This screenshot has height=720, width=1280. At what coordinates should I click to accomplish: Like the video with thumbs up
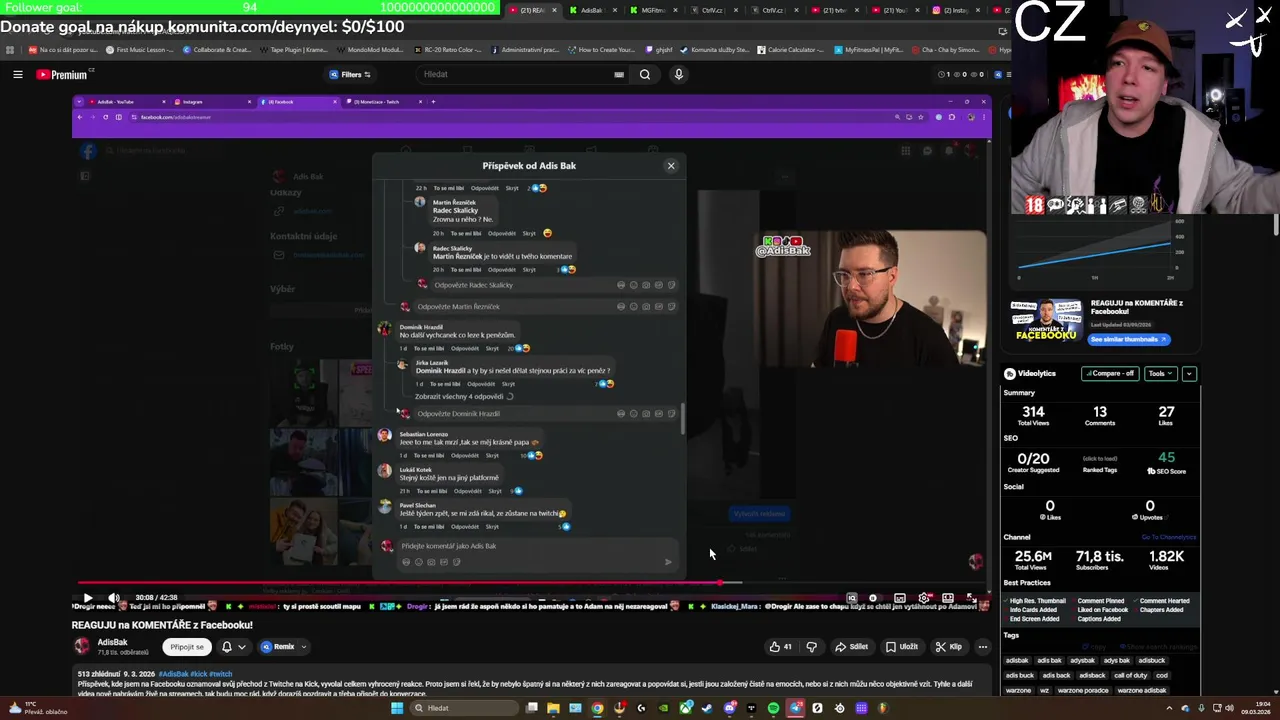(781, 647)
